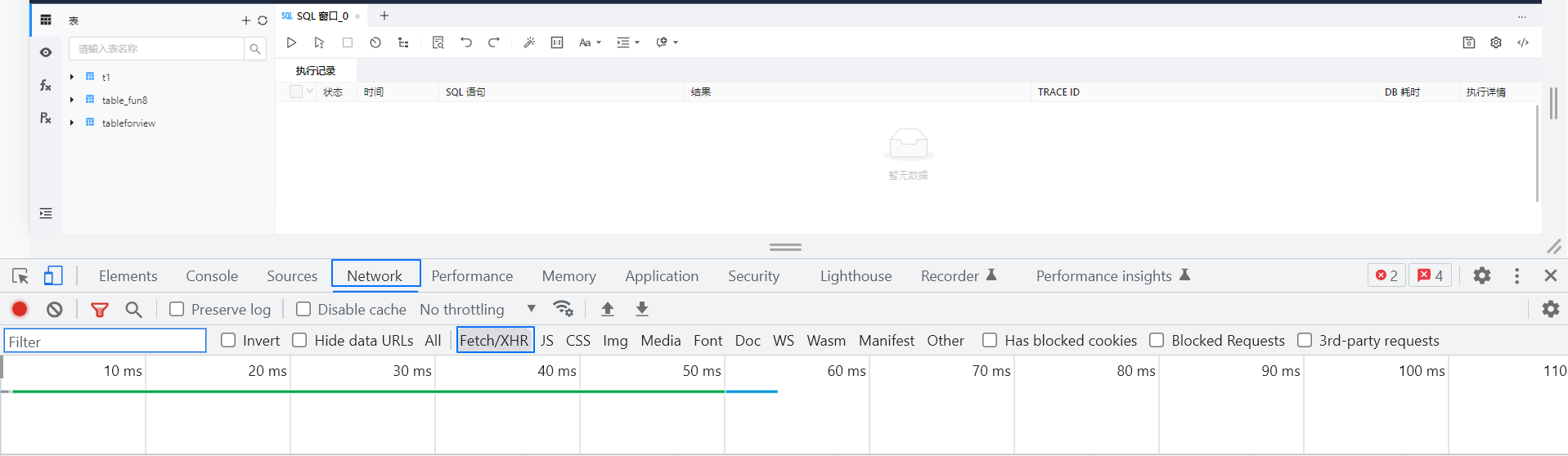Tick the Disable cache checkbox

pyautogui.click(x=303, y=309)
